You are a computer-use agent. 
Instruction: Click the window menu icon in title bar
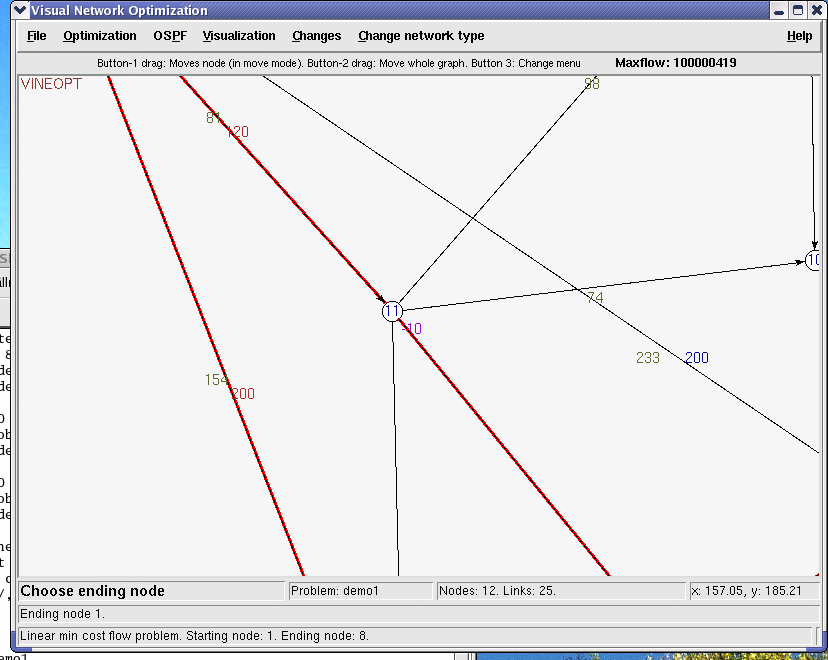(x=20, y=10)
